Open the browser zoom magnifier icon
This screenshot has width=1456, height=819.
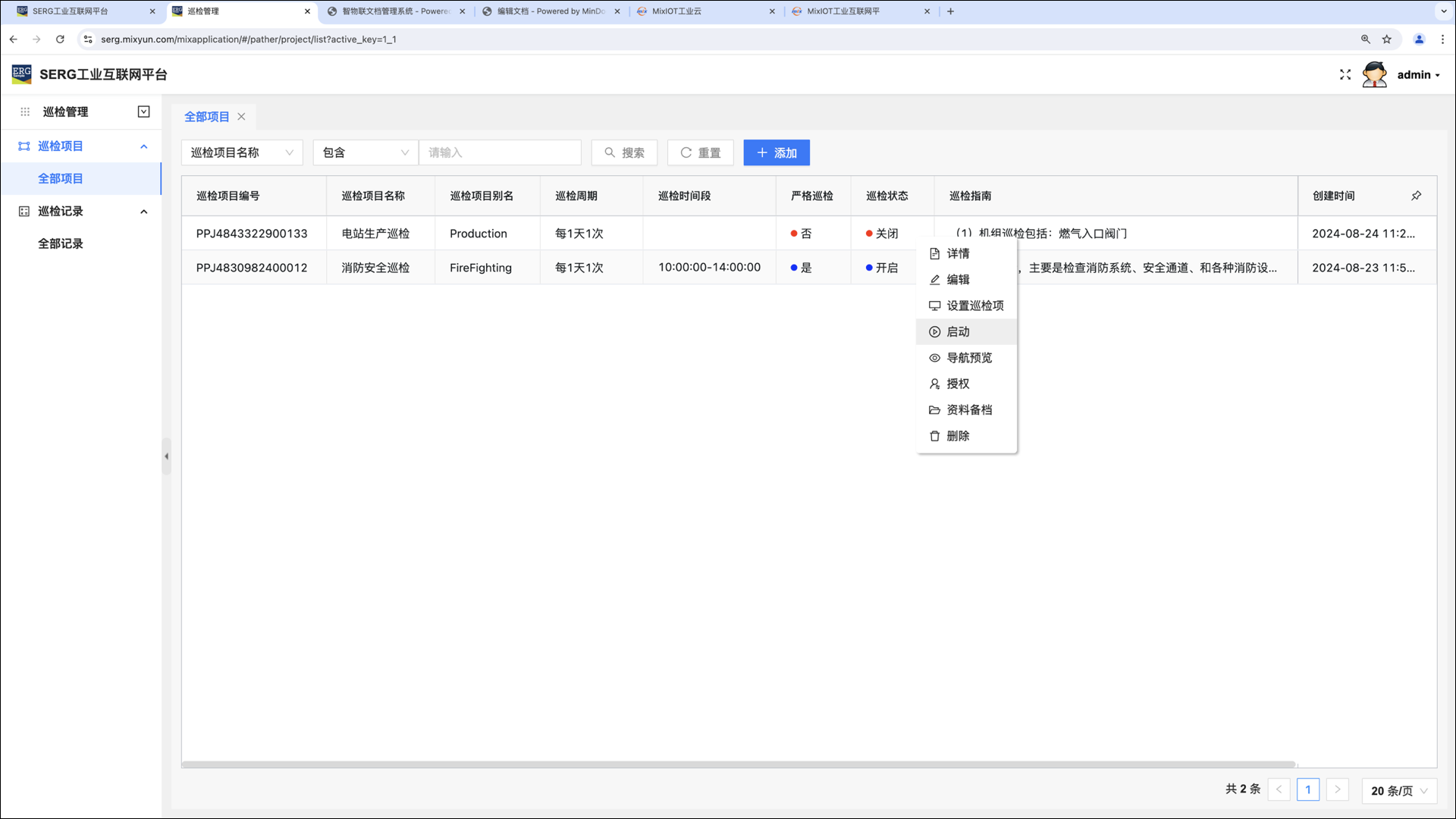1366,39
